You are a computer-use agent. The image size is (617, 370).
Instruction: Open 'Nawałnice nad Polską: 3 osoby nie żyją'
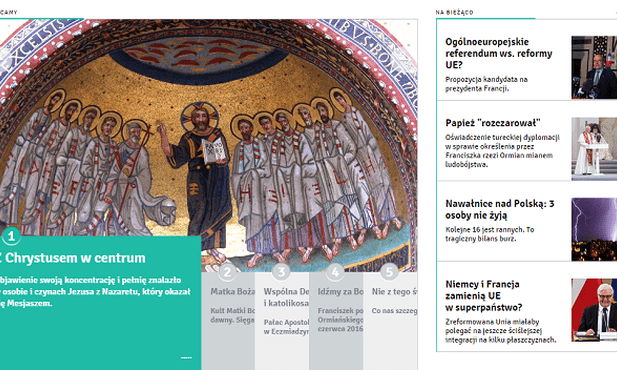click(x=500, y=209)
